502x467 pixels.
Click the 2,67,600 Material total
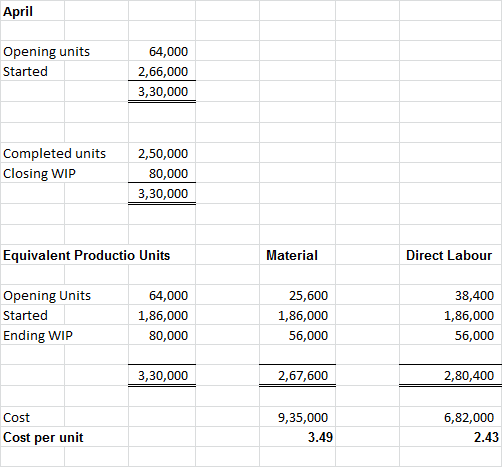click(x=303, y=375)
